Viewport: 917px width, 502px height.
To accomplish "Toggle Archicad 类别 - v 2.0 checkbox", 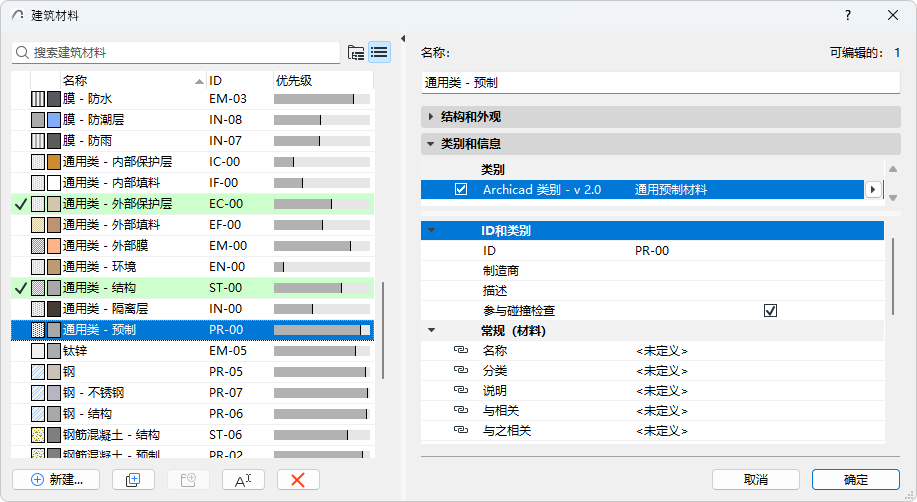I will [461, 190].
